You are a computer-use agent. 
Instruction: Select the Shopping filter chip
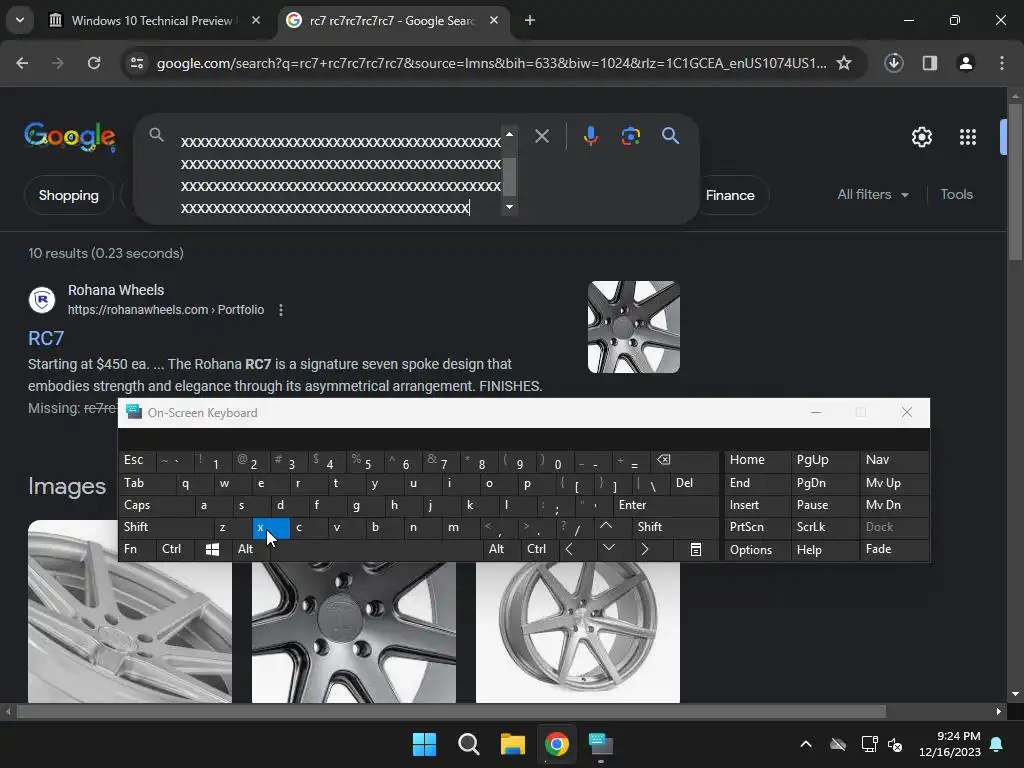(69, 195)
